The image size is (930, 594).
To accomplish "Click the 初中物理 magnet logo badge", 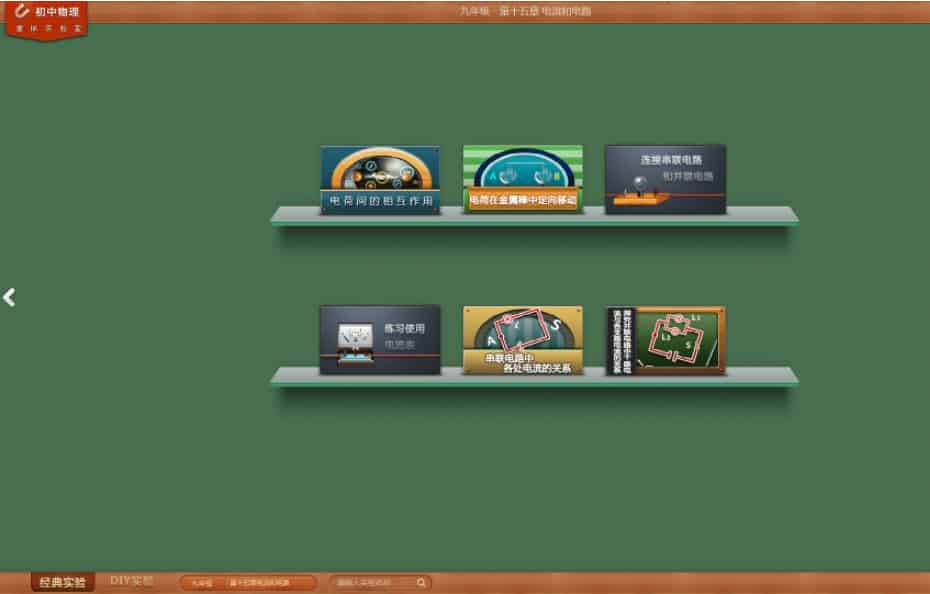I will (x=46, y=19).
